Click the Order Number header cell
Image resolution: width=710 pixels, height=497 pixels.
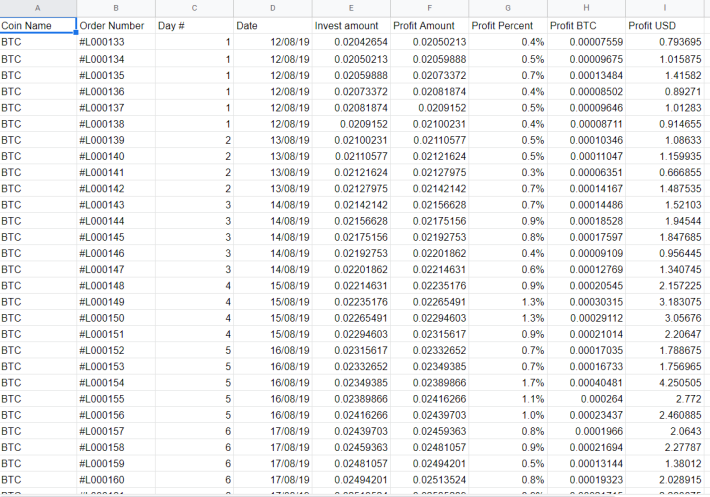[x=116, y=26]
